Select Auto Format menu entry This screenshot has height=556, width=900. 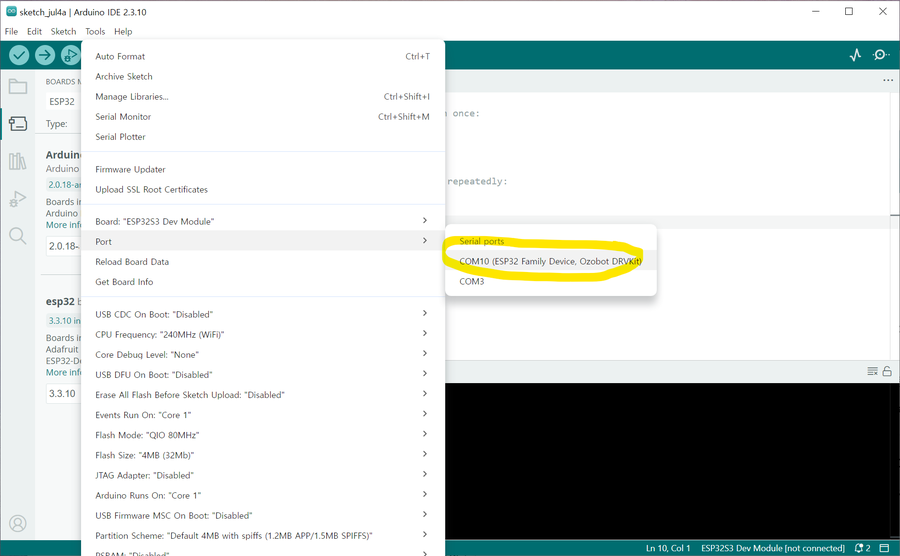point(263,56)
